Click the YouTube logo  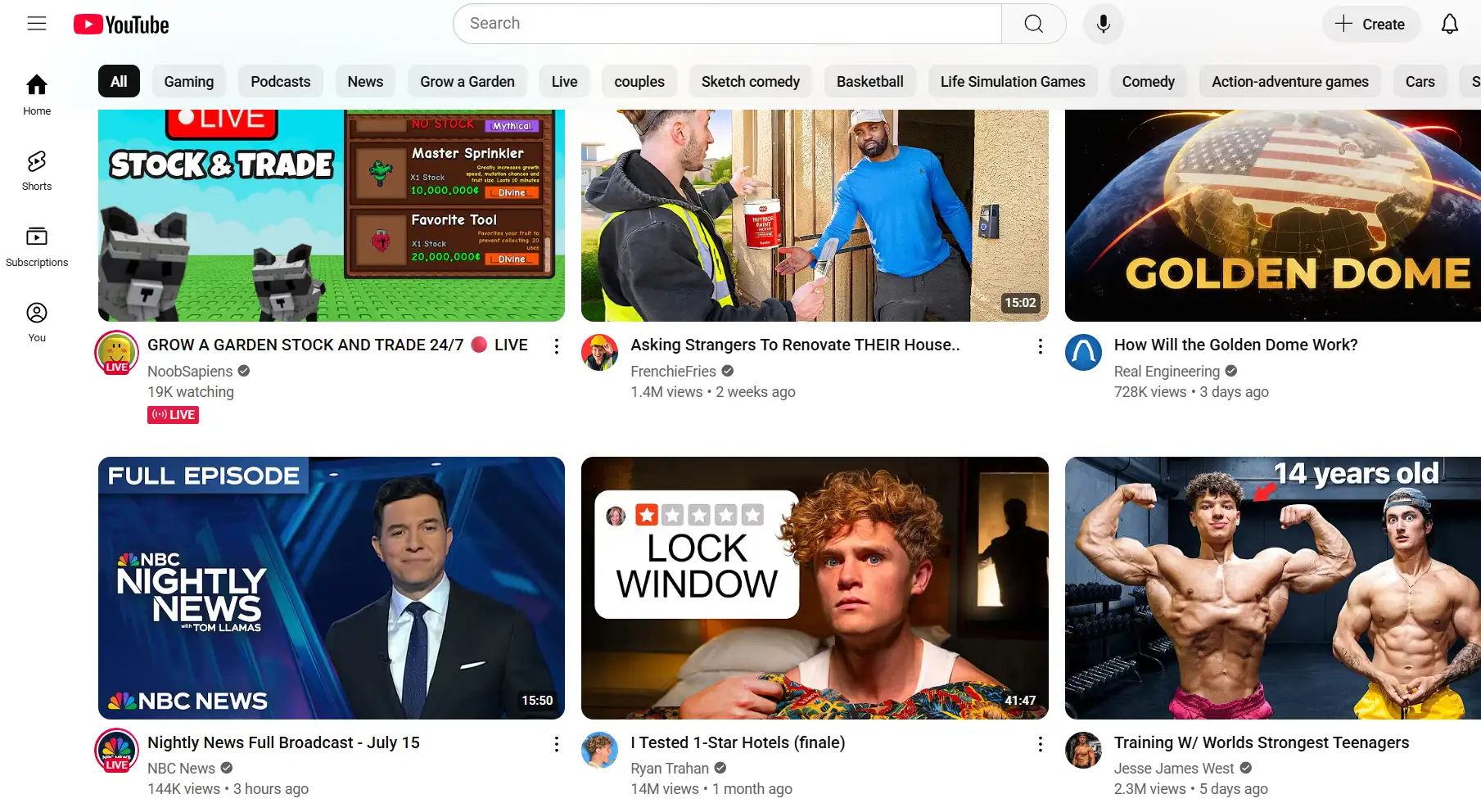(x=121, y=25)
